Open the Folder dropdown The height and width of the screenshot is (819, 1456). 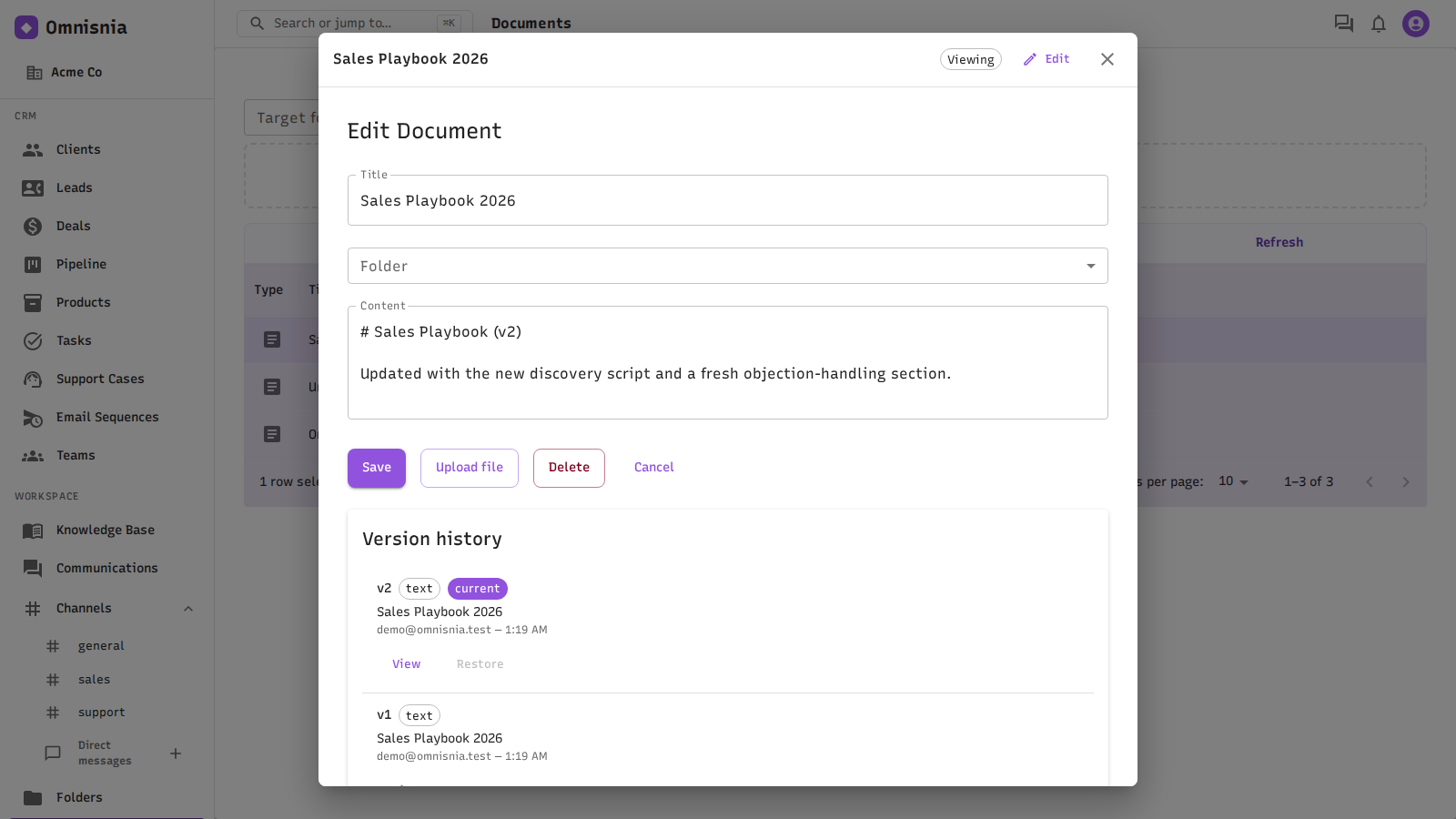pyautogui.click(x=728, y=266)
